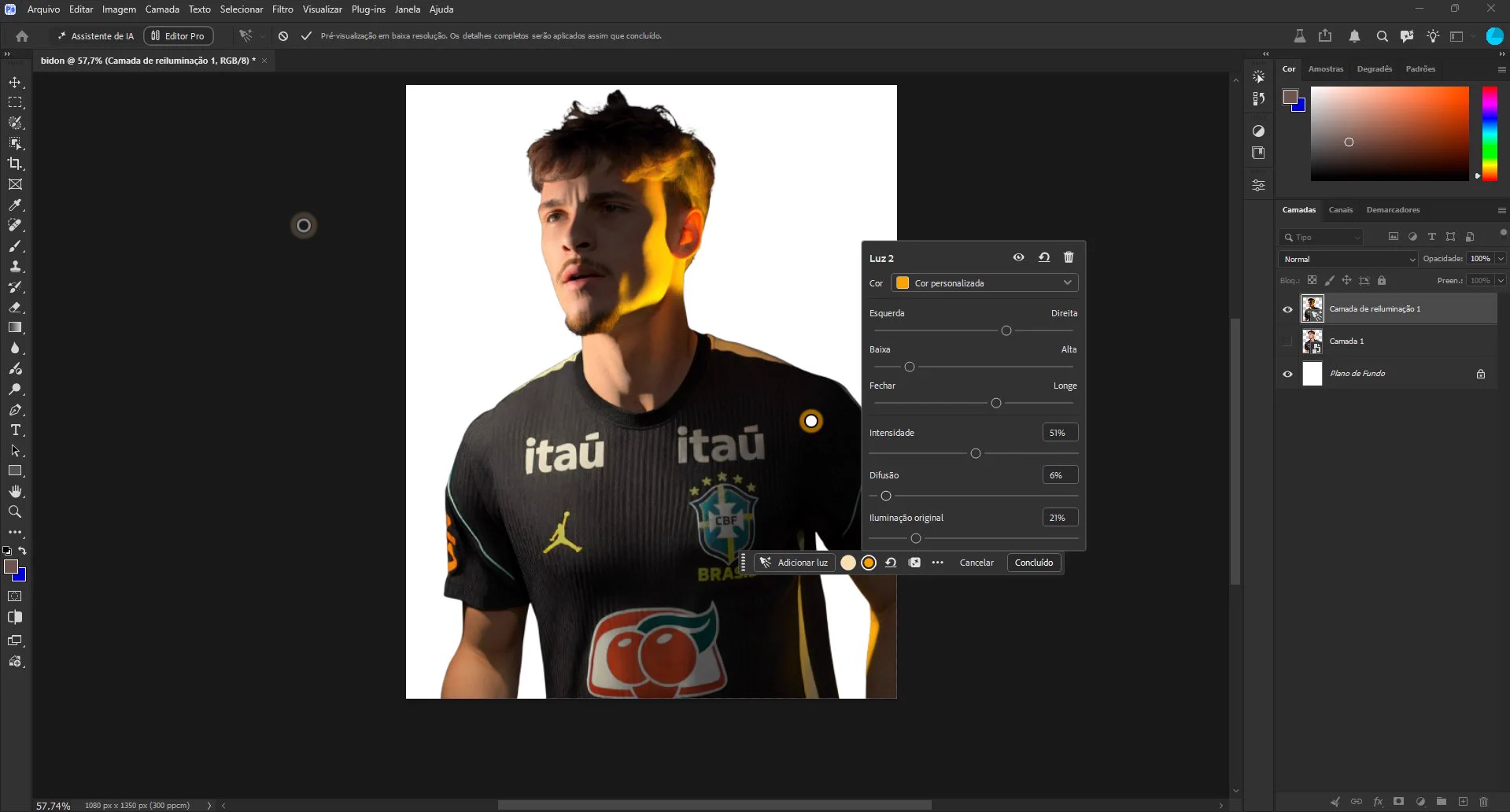
Task: Open the Normal blend mode dropdown
Action: (1348, 259)
